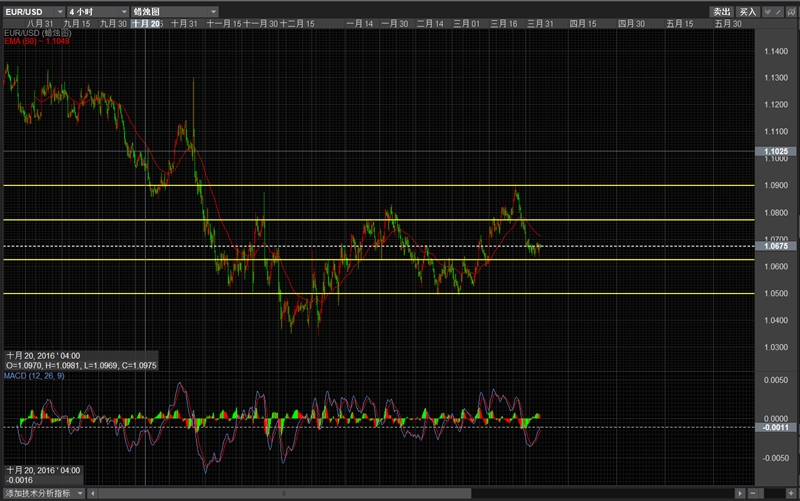Click the 1.0300 price axis label

(776, 347)
